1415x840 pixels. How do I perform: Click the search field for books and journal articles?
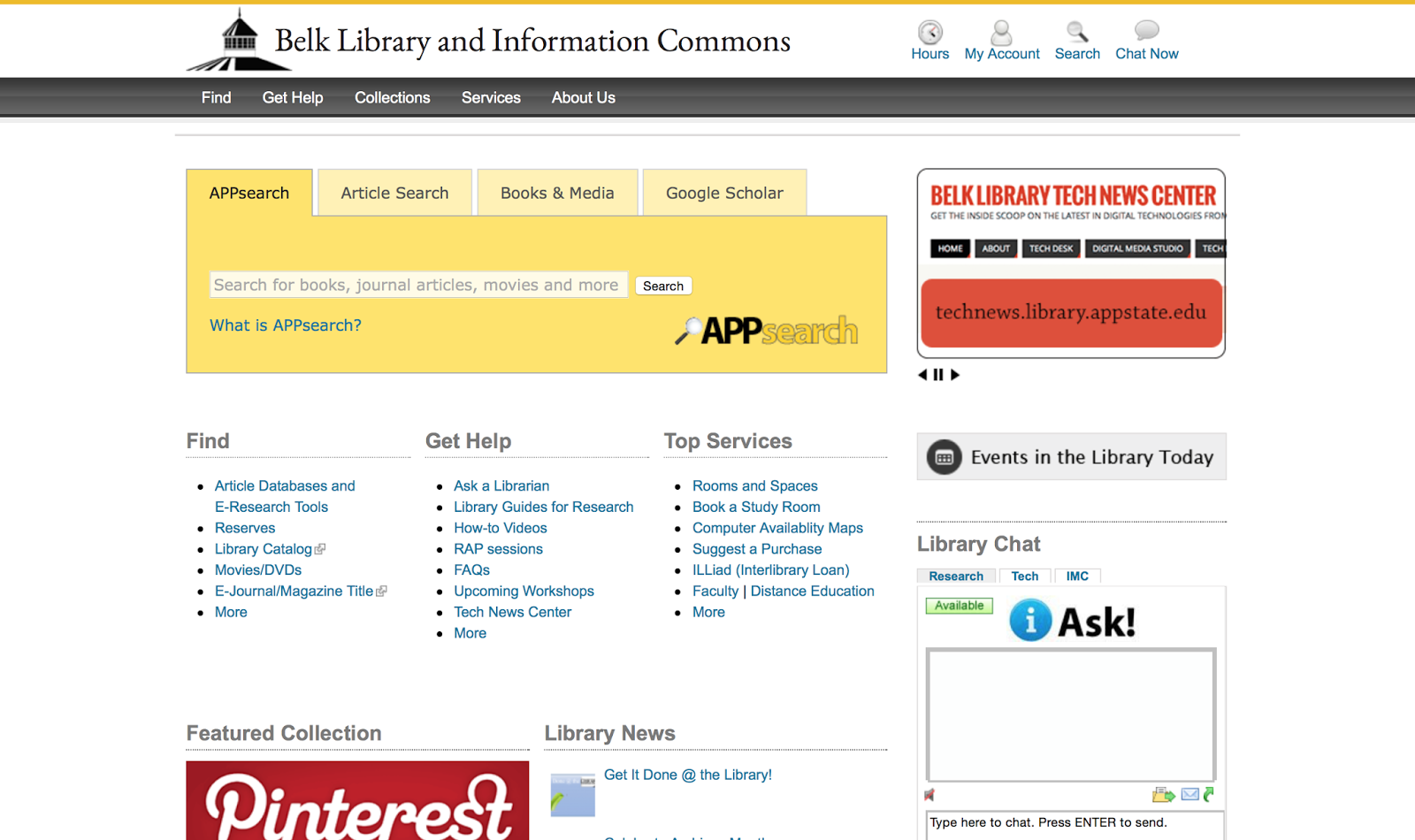pyautogui.click(x=419, y=285)
